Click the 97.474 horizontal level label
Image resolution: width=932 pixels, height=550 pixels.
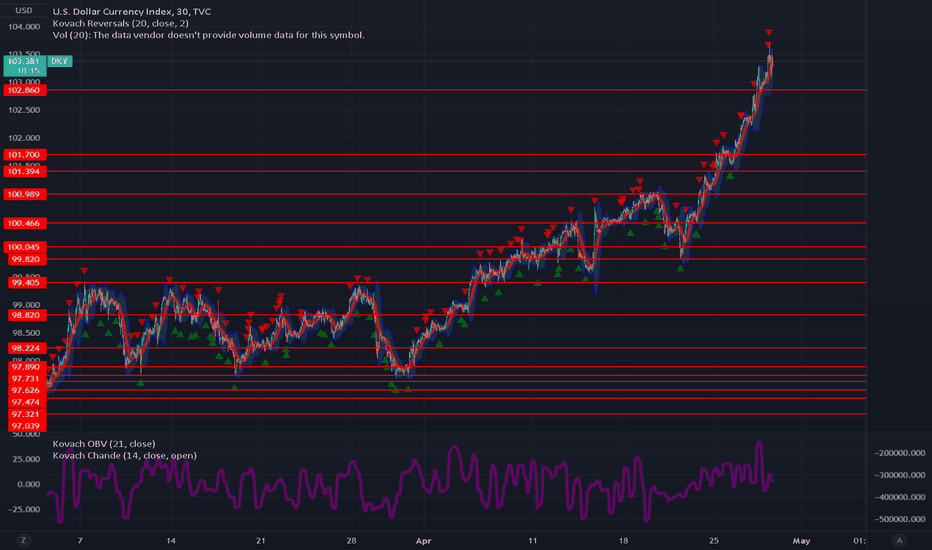27,402
